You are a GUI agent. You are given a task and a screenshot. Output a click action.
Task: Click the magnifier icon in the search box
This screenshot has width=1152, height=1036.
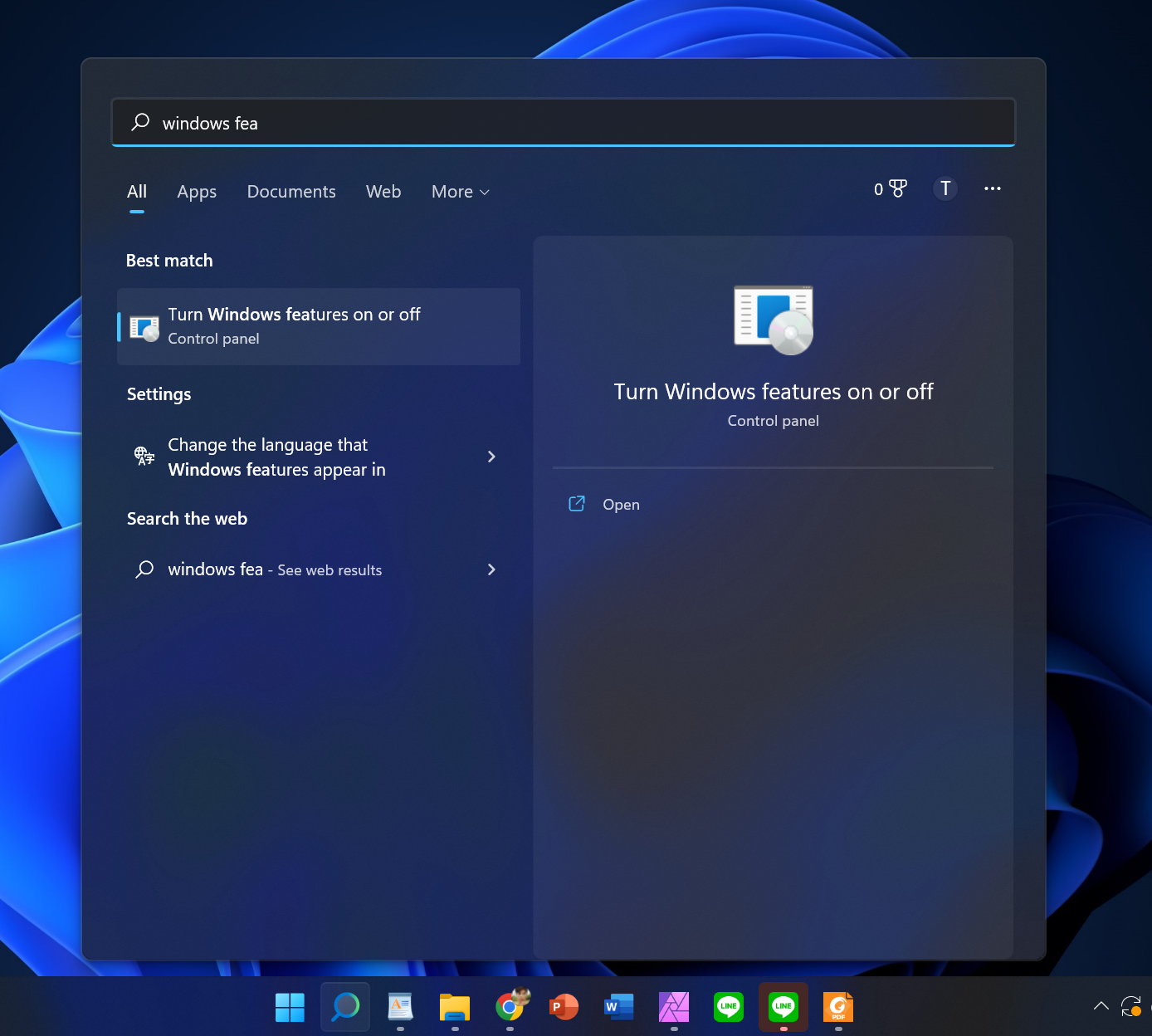click(x=140, y=122)
